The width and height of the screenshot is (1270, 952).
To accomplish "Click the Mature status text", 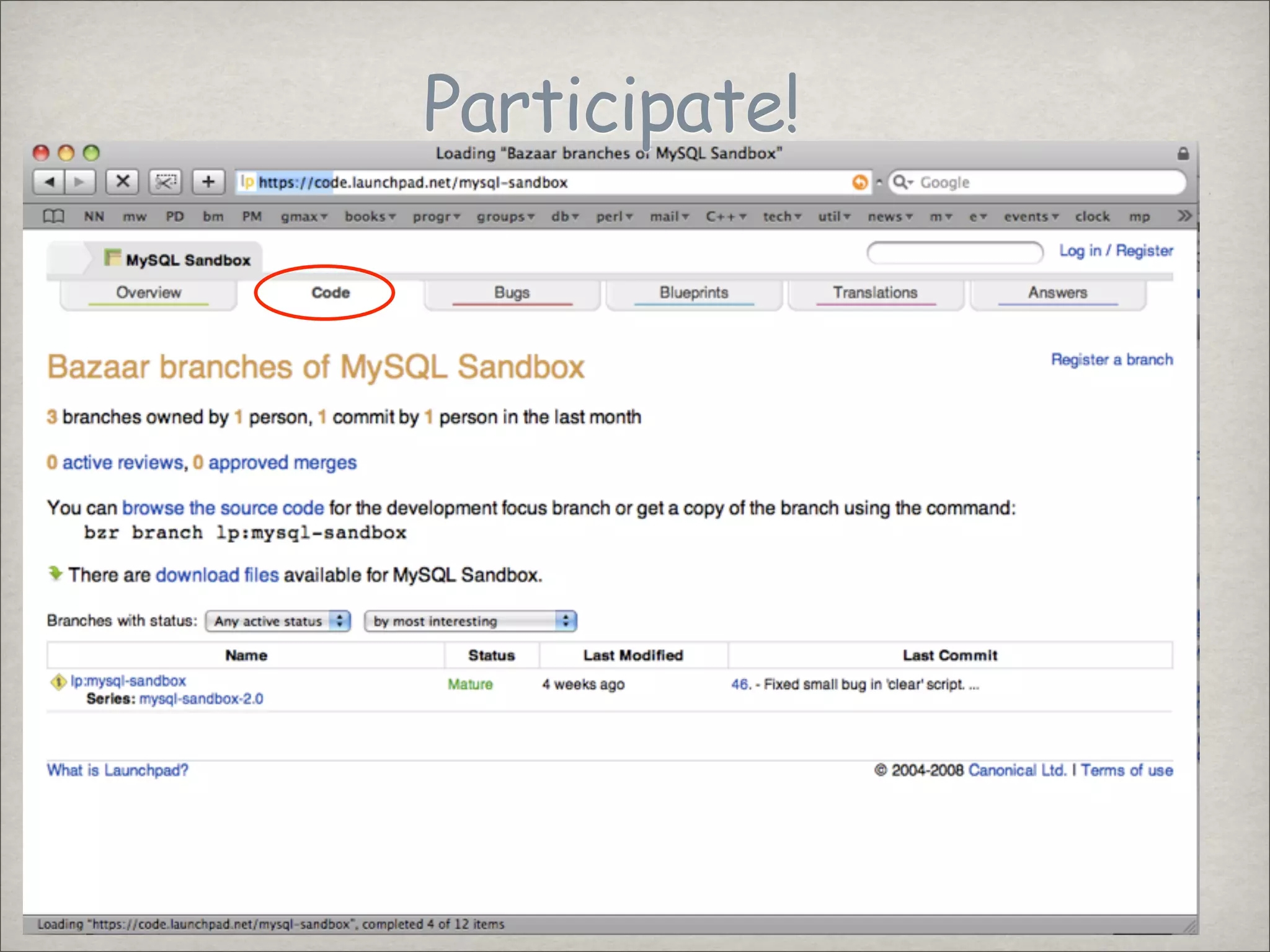I will point(470,684).
